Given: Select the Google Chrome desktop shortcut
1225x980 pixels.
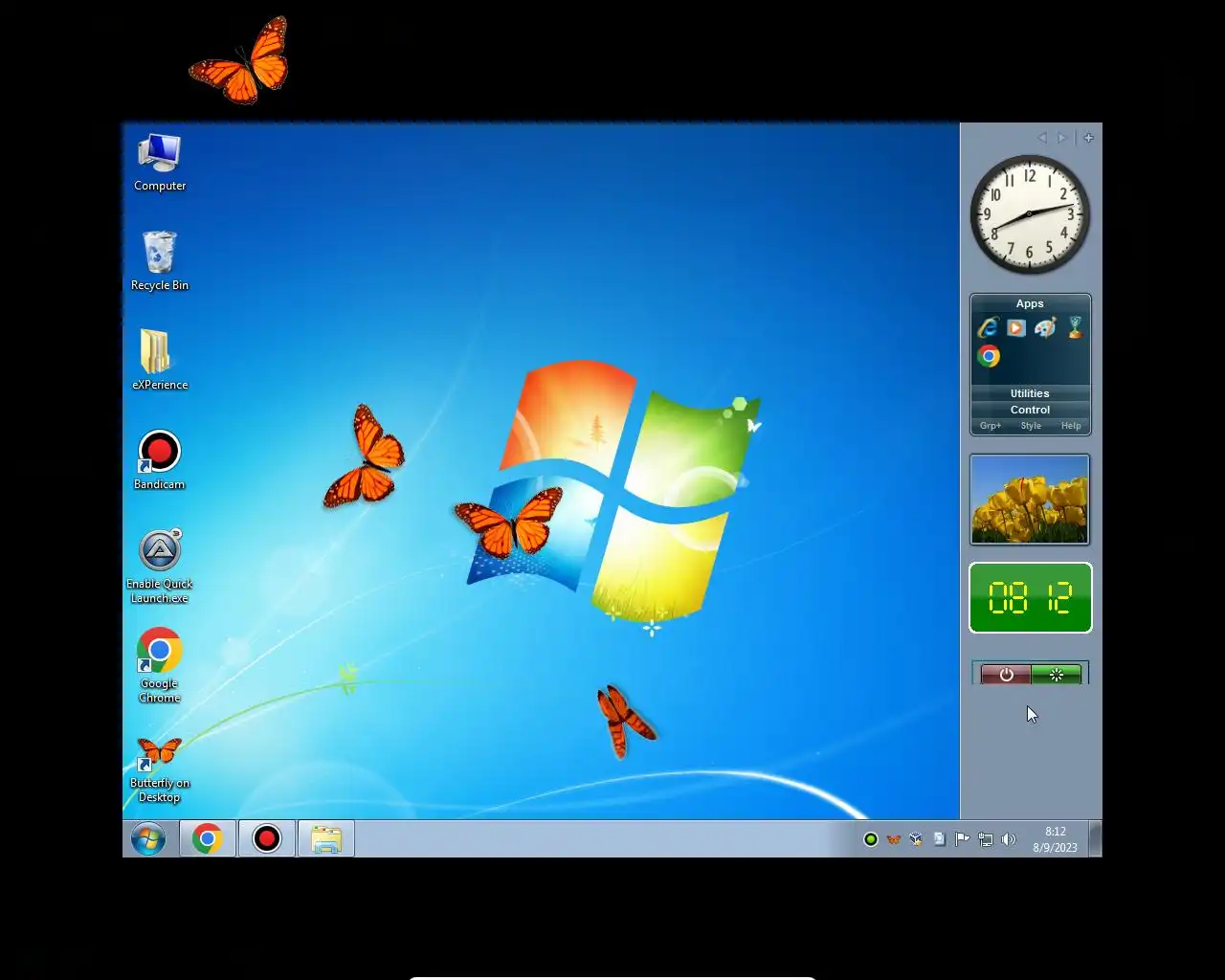Looking at the screenshot, I should pos(160,666).
